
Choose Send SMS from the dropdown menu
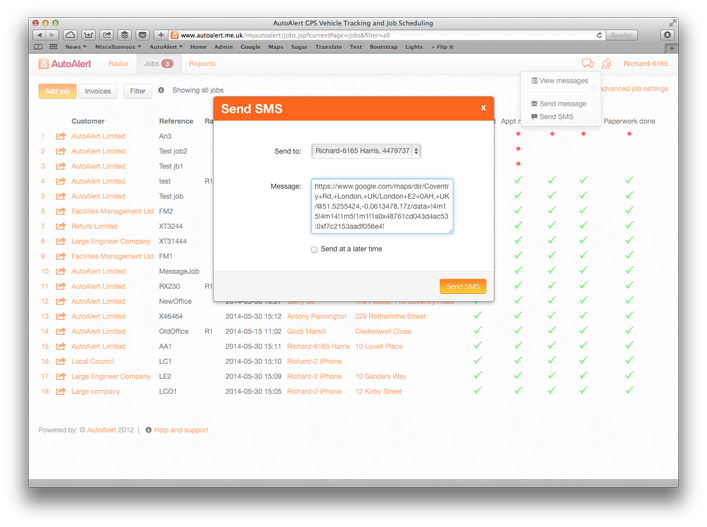tap(552, 116)
